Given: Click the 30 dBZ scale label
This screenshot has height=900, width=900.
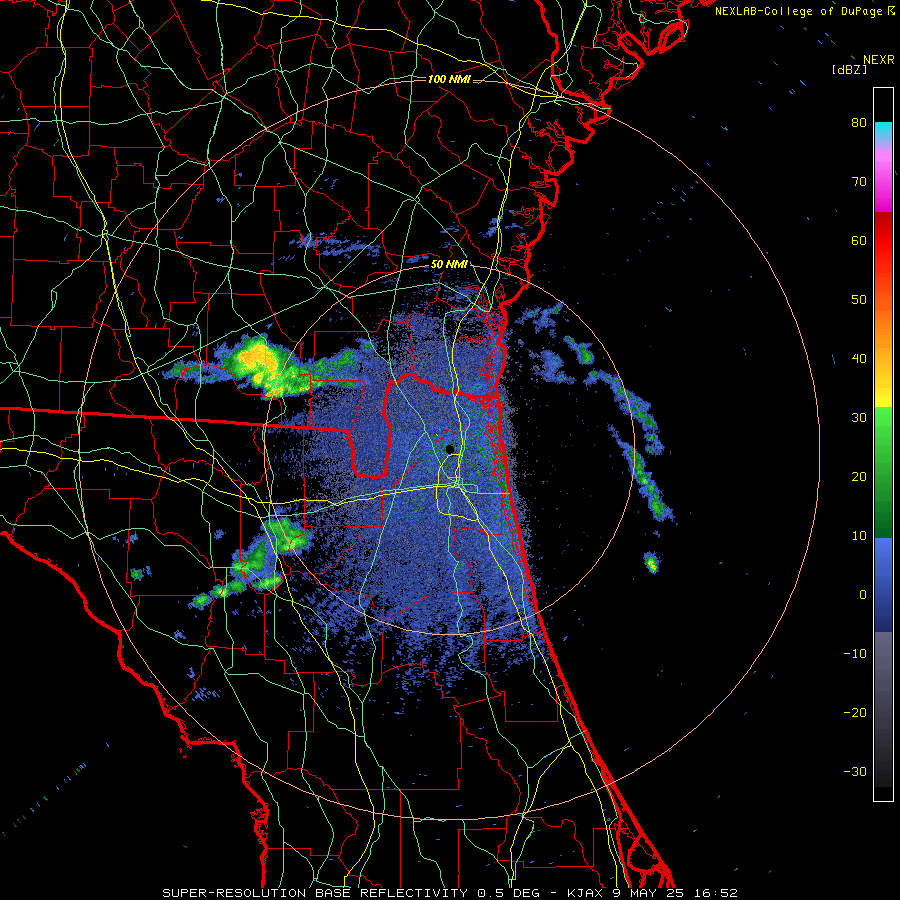Looking at the screenshot, I should pos(859,418).
